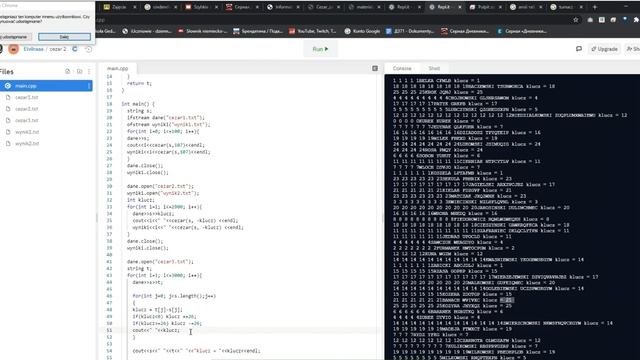
Task: Open a new browser tab
Action: click(x=595, y=7)
